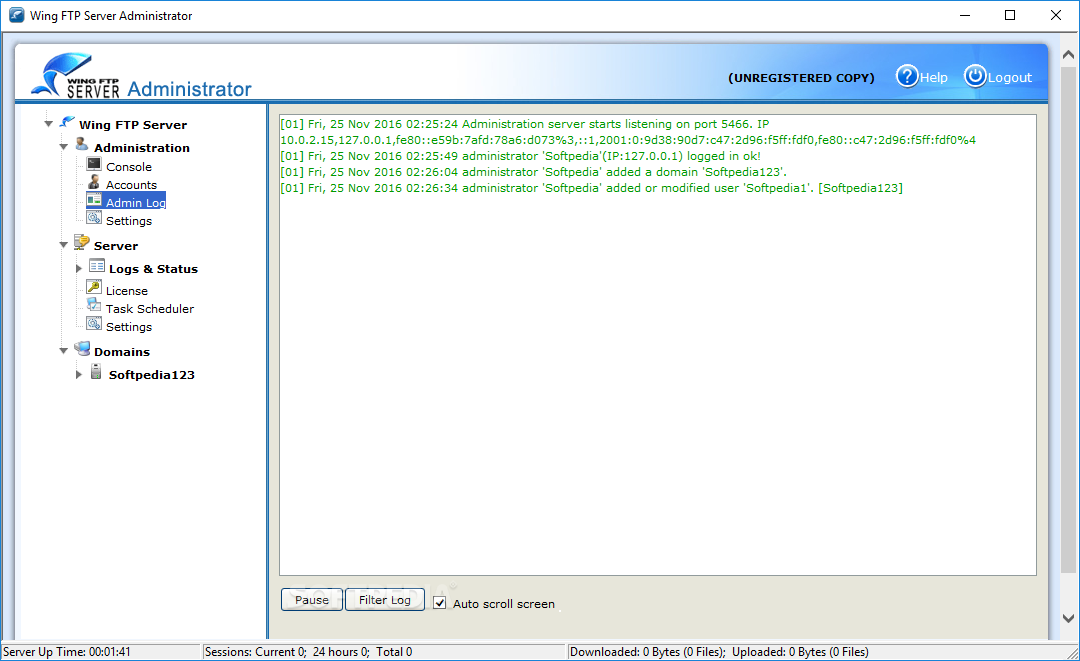Click the Softpedia123 domain server icon
Screen dimensions: 1080x661
pos(96,372)
